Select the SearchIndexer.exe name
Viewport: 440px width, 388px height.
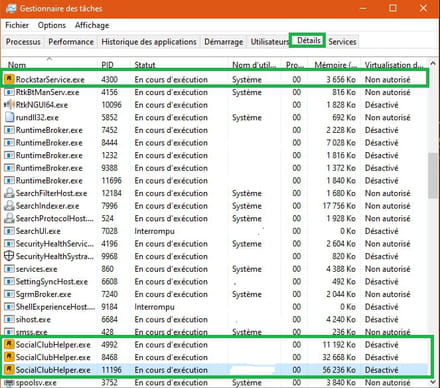tap(47, 206)
